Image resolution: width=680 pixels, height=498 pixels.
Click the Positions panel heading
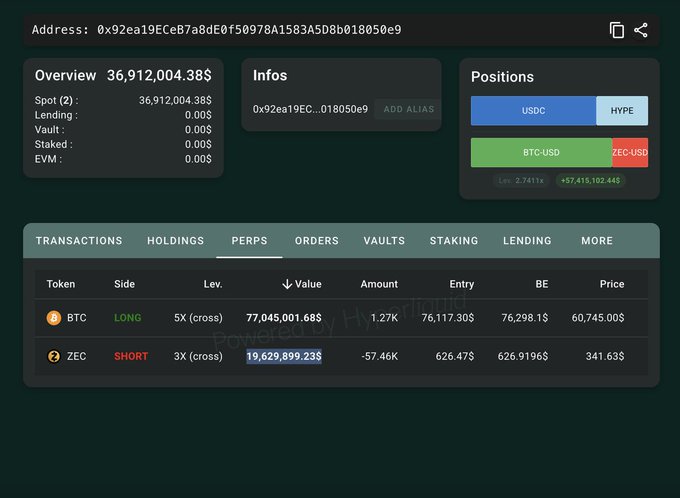coord(502,77)
